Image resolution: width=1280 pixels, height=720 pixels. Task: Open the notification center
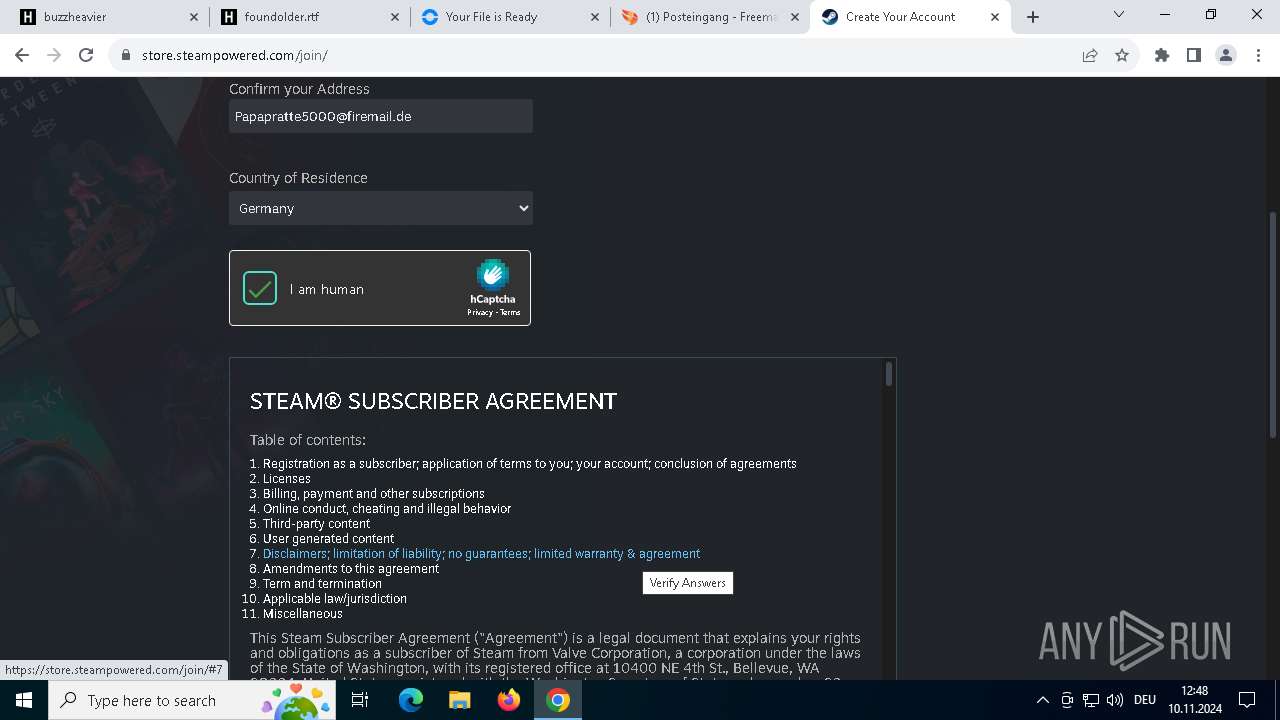pyautogui.click(x=1247, y=700)
